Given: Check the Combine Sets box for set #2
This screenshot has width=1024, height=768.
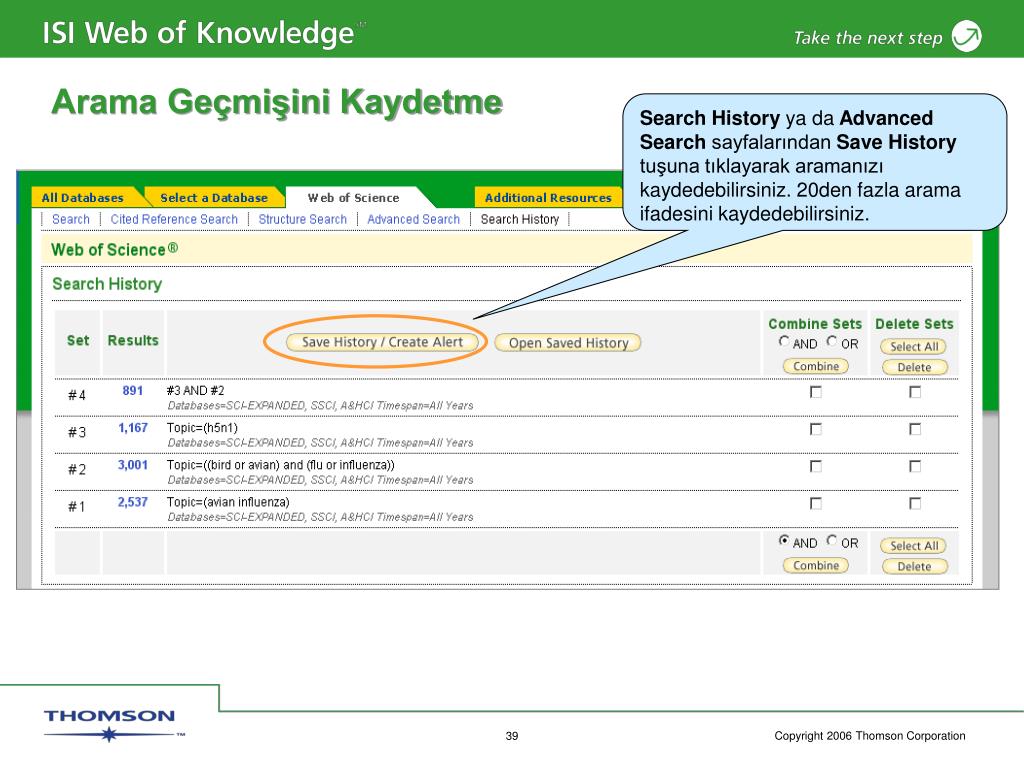Looking at the screenshot, I should point(816,466).
